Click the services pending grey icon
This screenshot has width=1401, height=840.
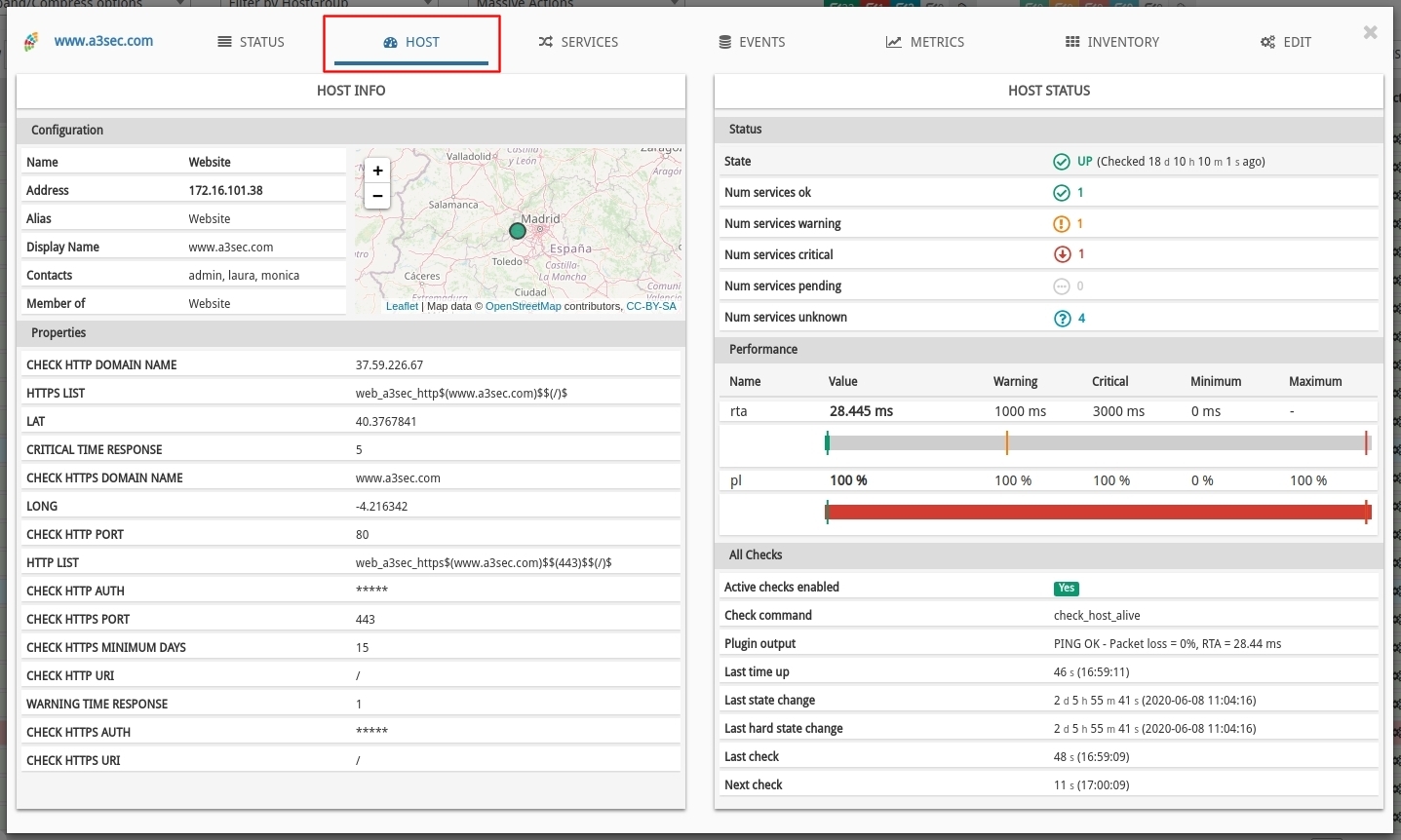point(1062,286)
